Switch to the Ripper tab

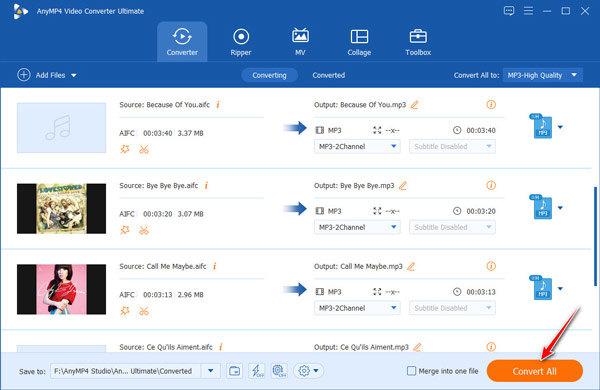click(x=241, y=42)
